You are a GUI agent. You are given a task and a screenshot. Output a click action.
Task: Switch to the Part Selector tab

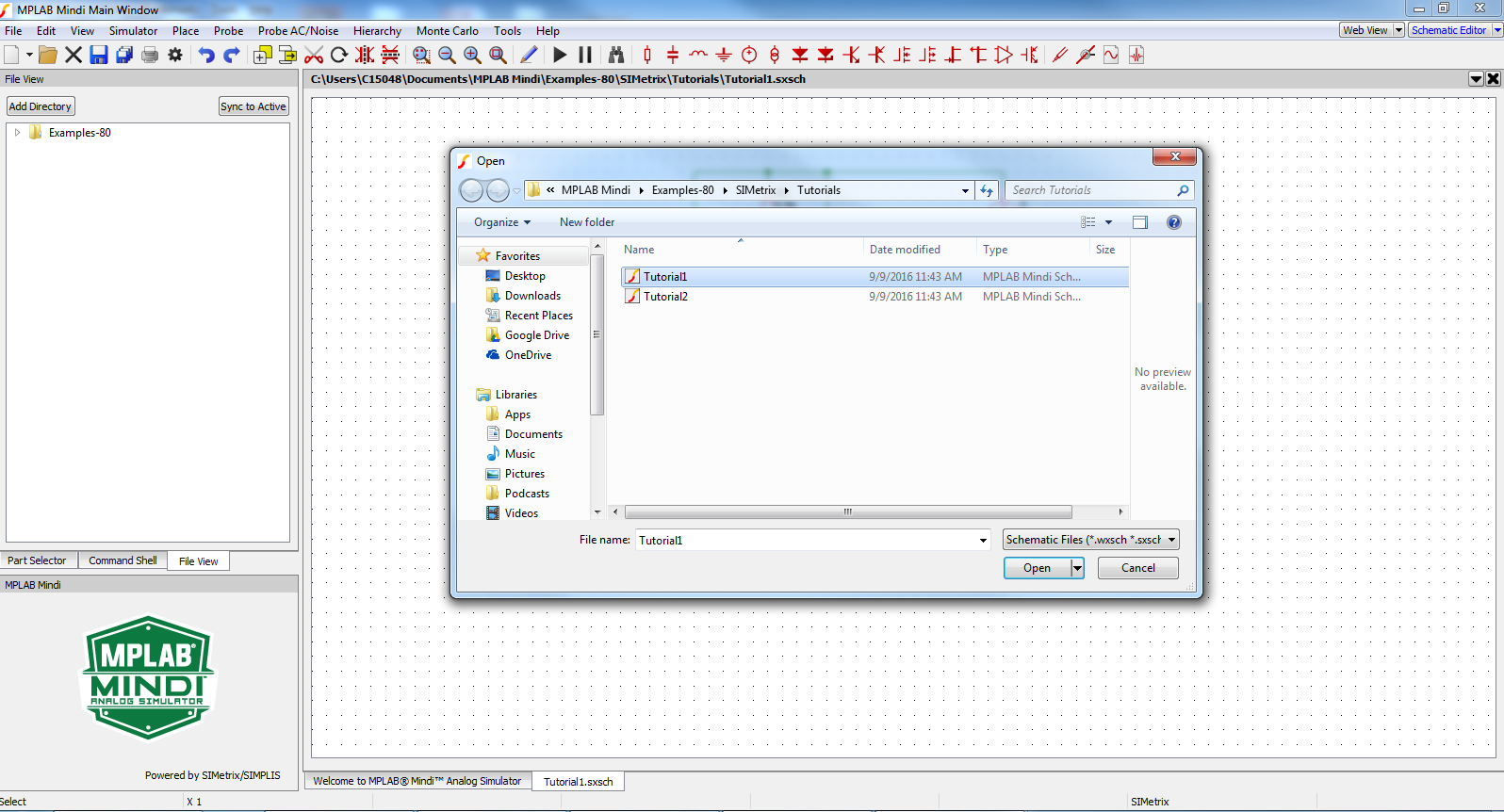pyautogui.click(x=38, y=560)
